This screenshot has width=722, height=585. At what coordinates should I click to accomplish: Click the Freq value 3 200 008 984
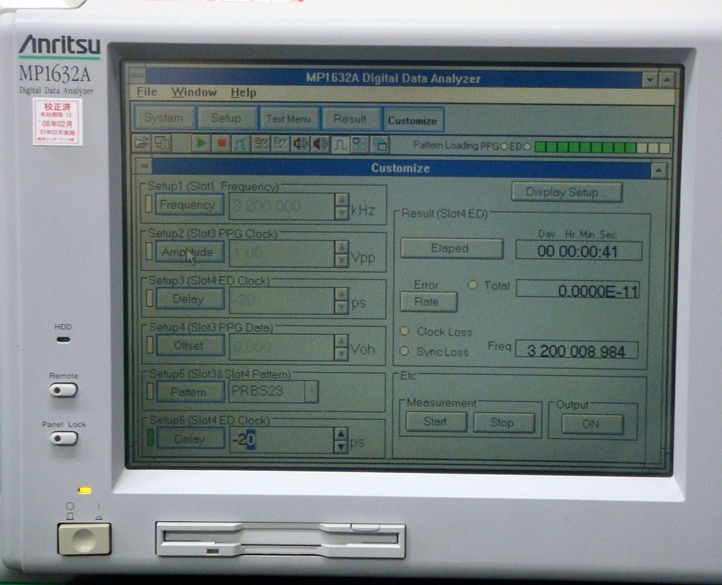point(576,351)
